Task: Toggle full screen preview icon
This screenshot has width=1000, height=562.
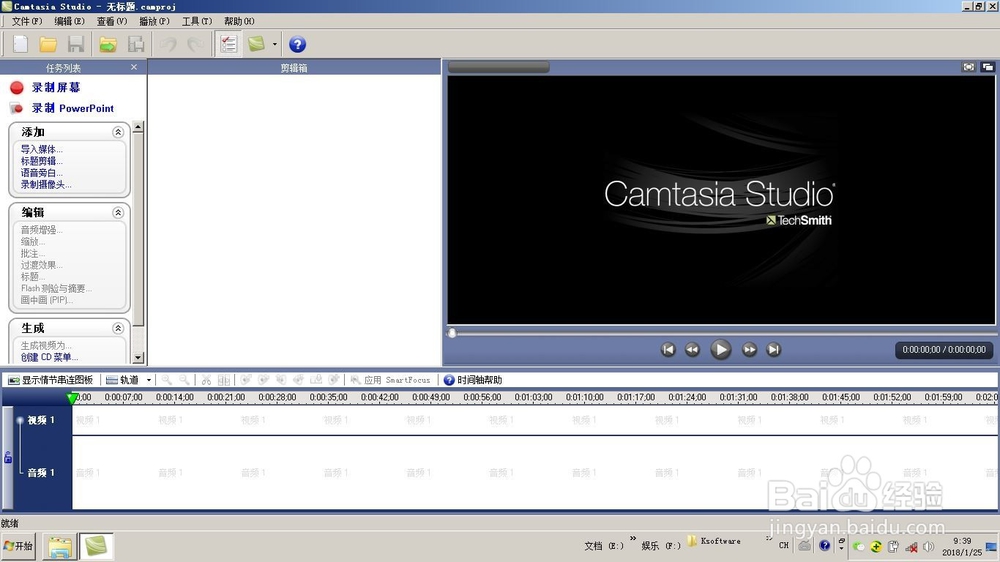Action: [x=969, y=67]
